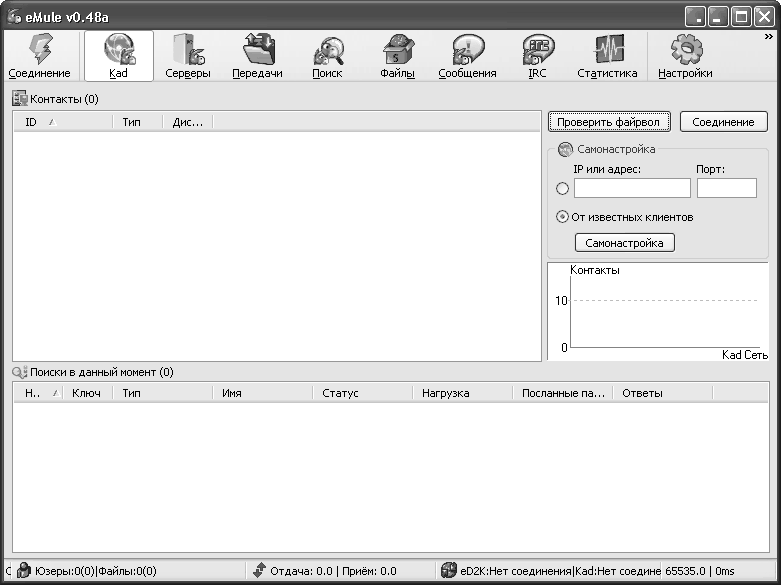Screen dimensions: 781x585
Task: Click the Соединение button beside firewall check
Action: pos(724,122)
